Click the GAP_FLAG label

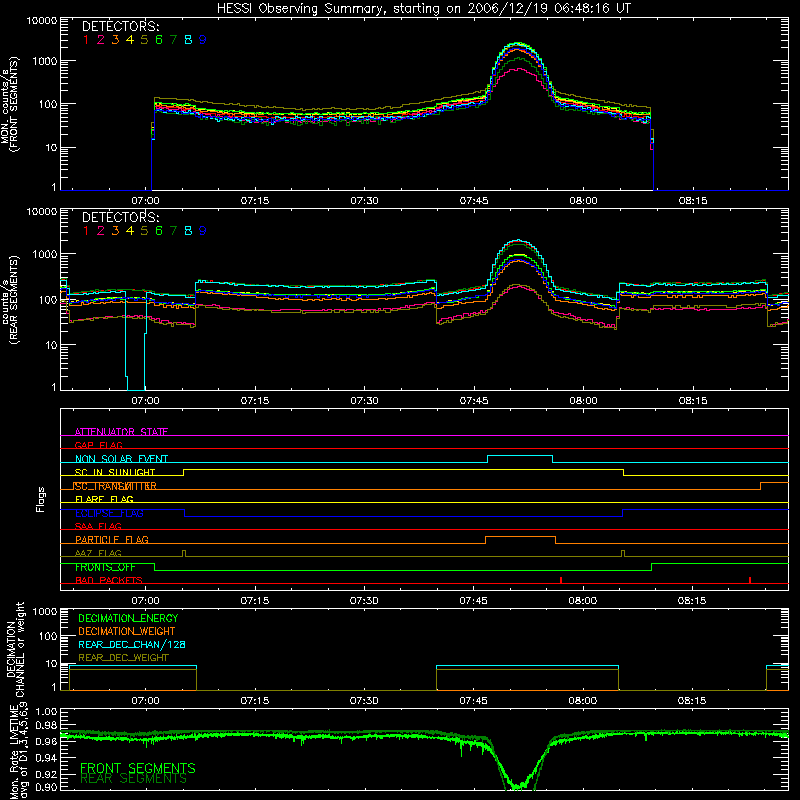98,445
